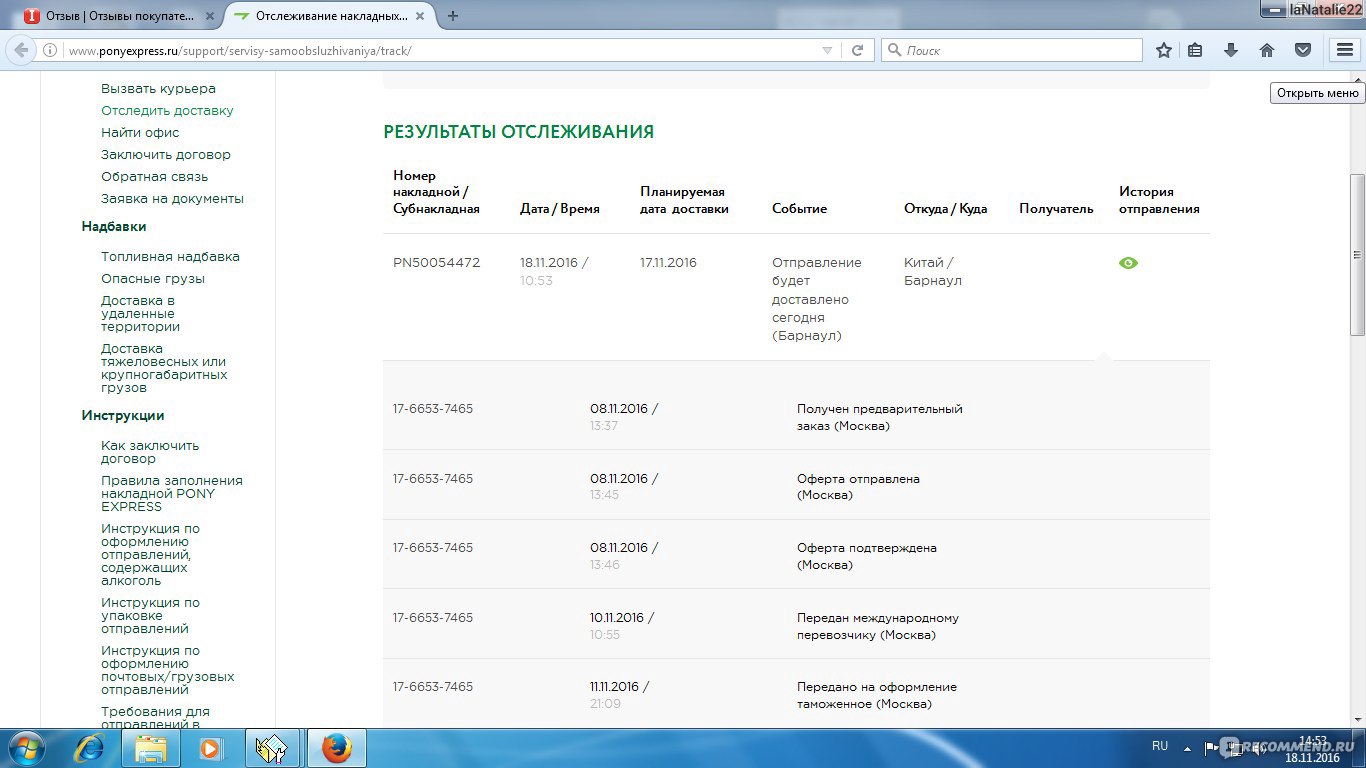Click event Передан международному перевозчику (Москва)

[x=878, y=626]
